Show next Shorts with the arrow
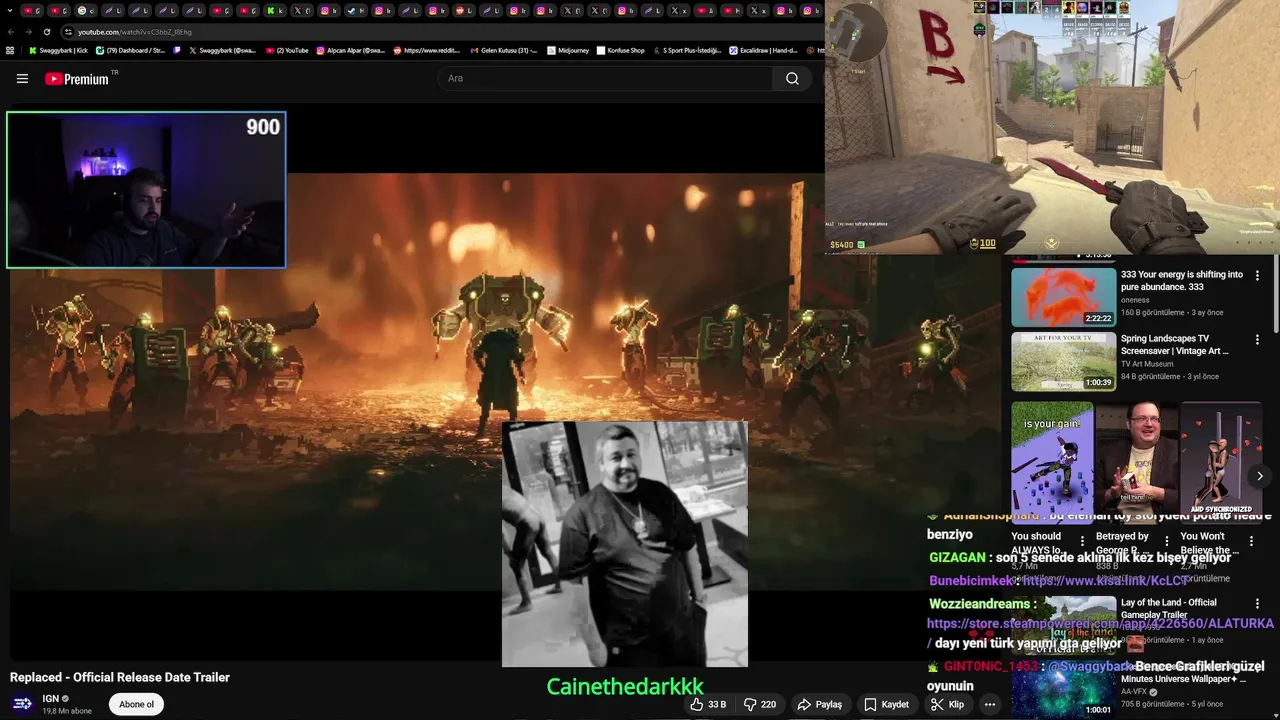The width and height of the screenshot is (1280, 720). tap(1259, 476)
